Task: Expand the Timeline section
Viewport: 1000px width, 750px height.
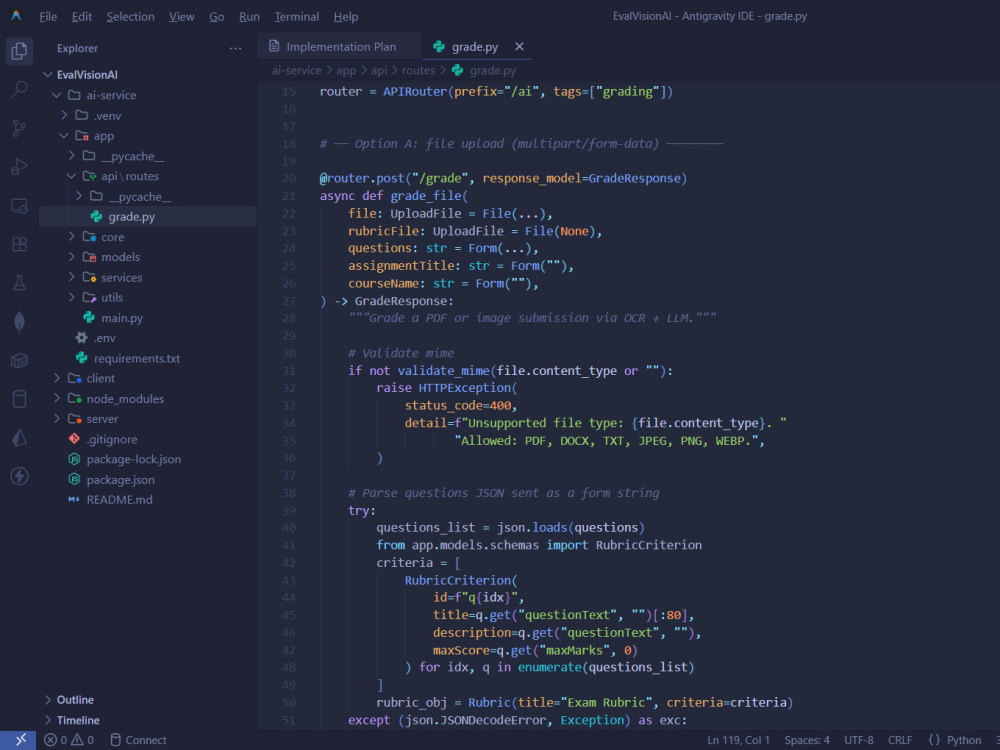Action: [x=78, y=720]
